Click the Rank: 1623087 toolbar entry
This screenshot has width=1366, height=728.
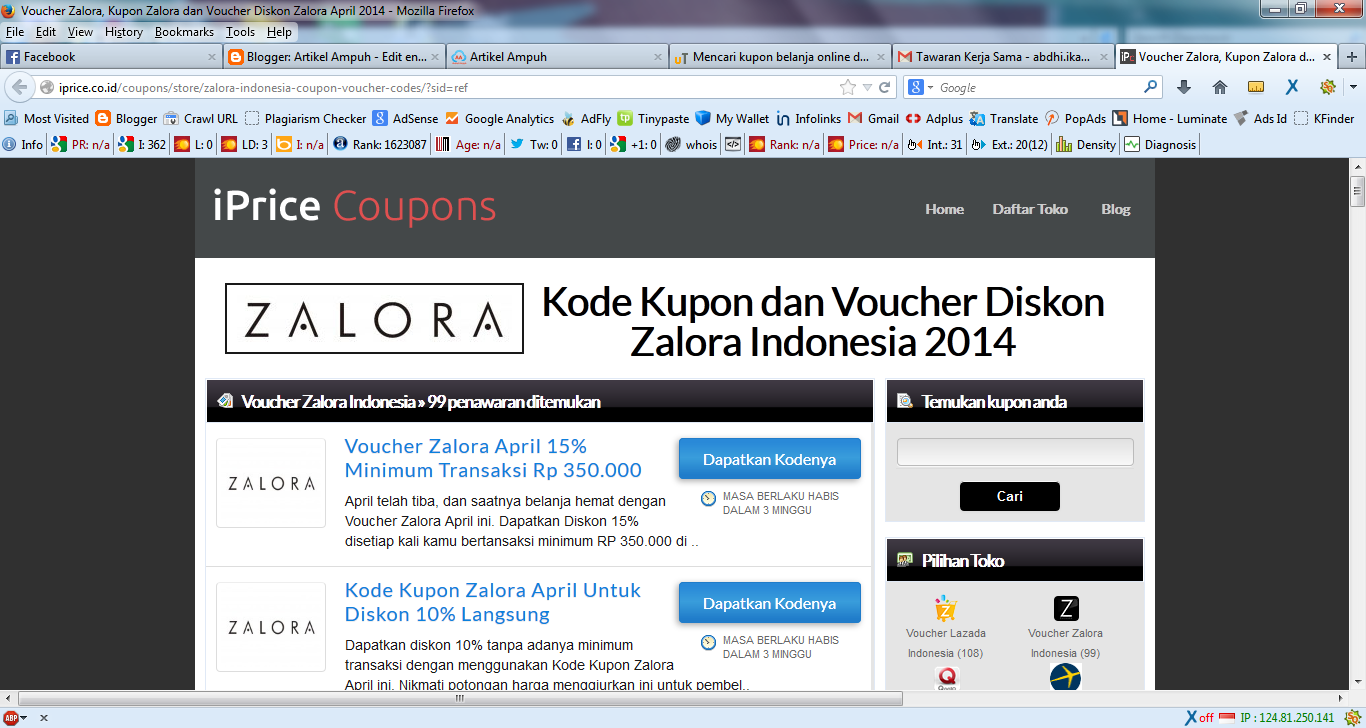[x=380, y=144]
